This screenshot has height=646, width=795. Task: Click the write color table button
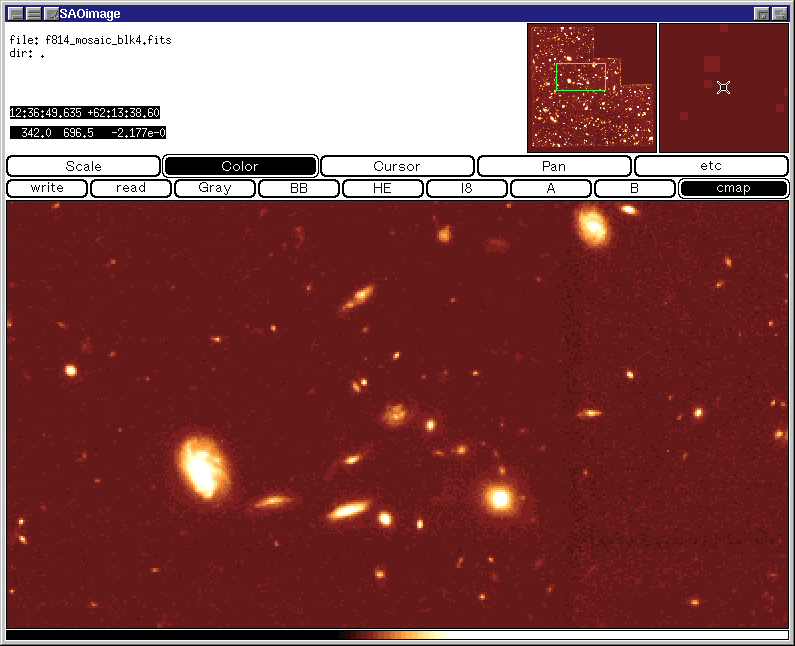coord(47,188)
